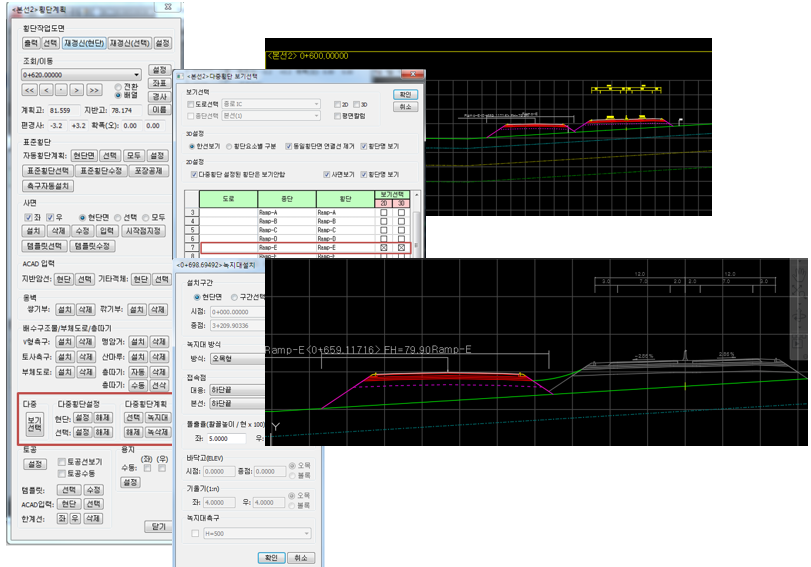Image resolution: width=811 pixels, height=567 pixels.
Task: Toggle Ramp-A row 2D view checkbox
Action: point(384,213)
